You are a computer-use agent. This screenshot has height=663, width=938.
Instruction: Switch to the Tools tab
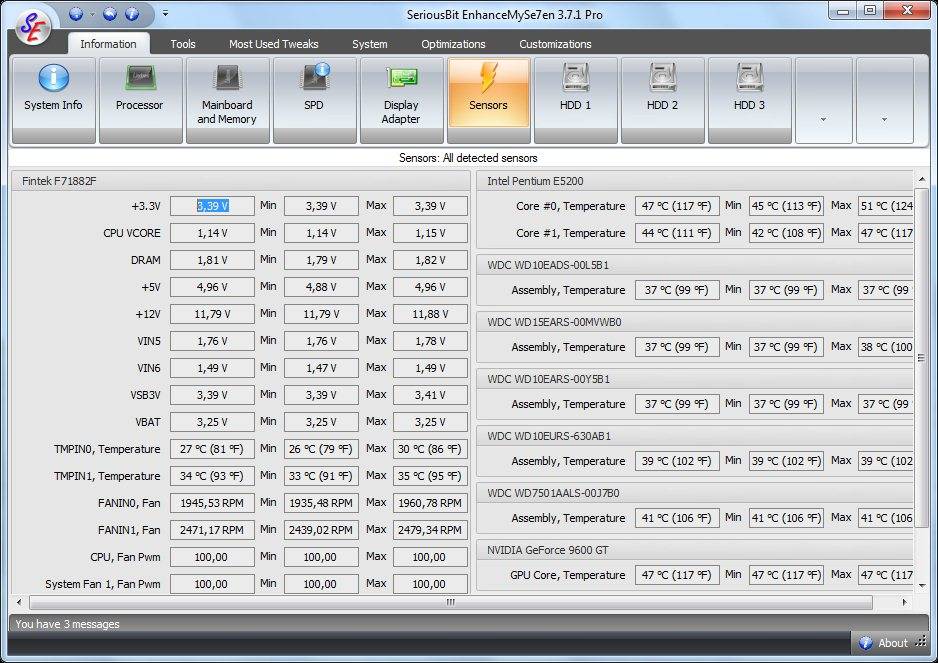182,44
